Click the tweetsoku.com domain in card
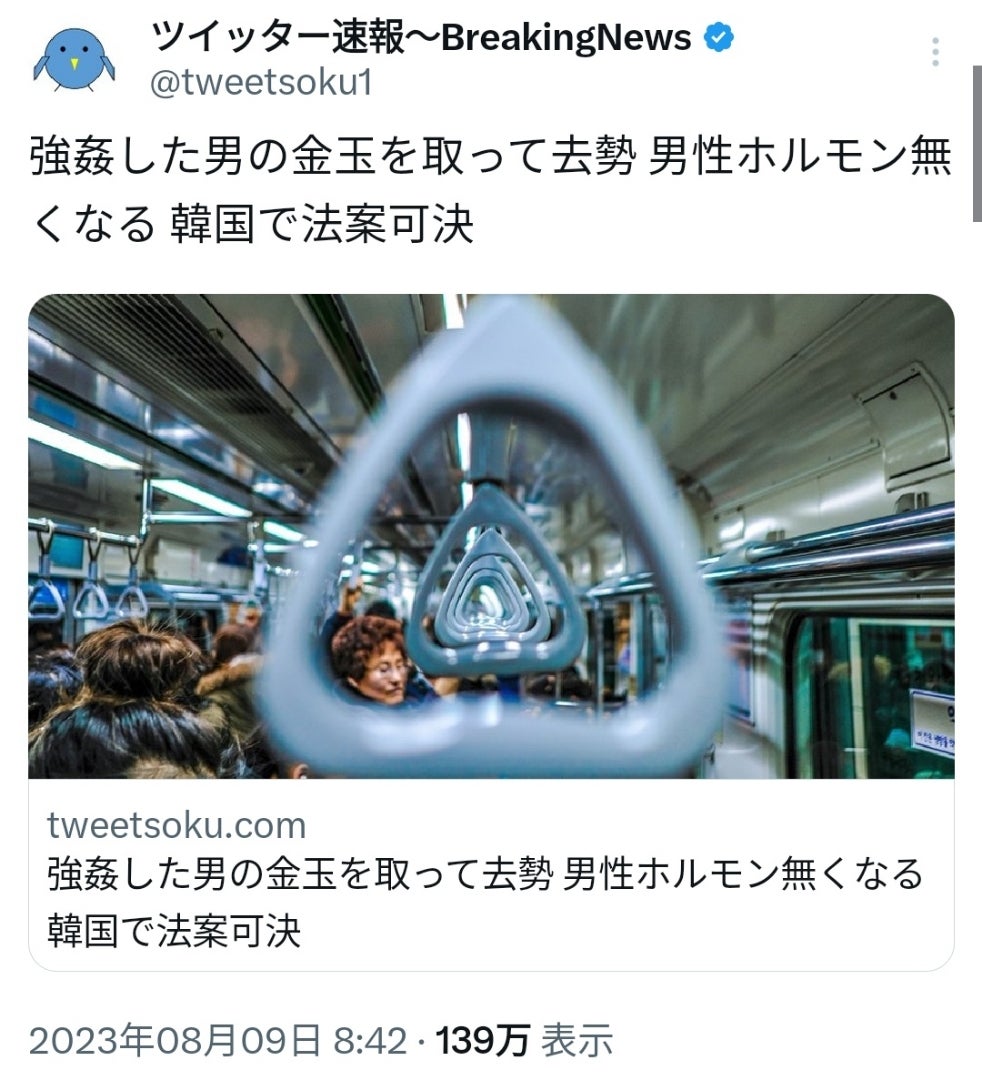 177,825
